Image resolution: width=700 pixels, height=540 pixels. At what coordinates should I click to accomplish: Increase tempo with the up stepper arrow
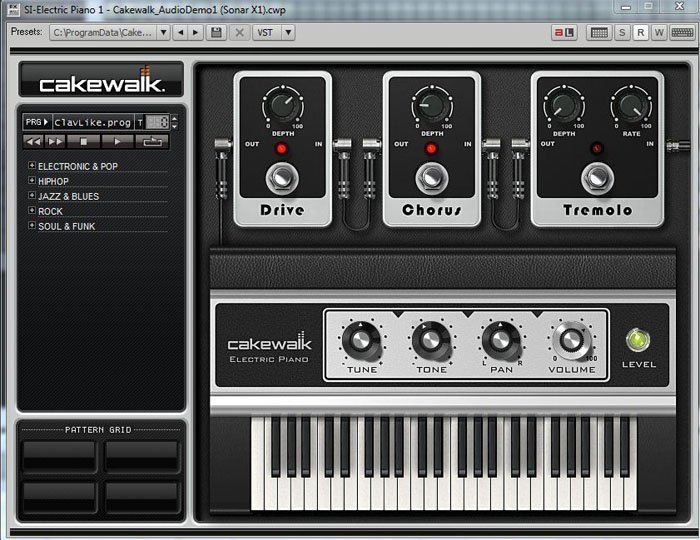pyautogui.click(x=174, y=118)
